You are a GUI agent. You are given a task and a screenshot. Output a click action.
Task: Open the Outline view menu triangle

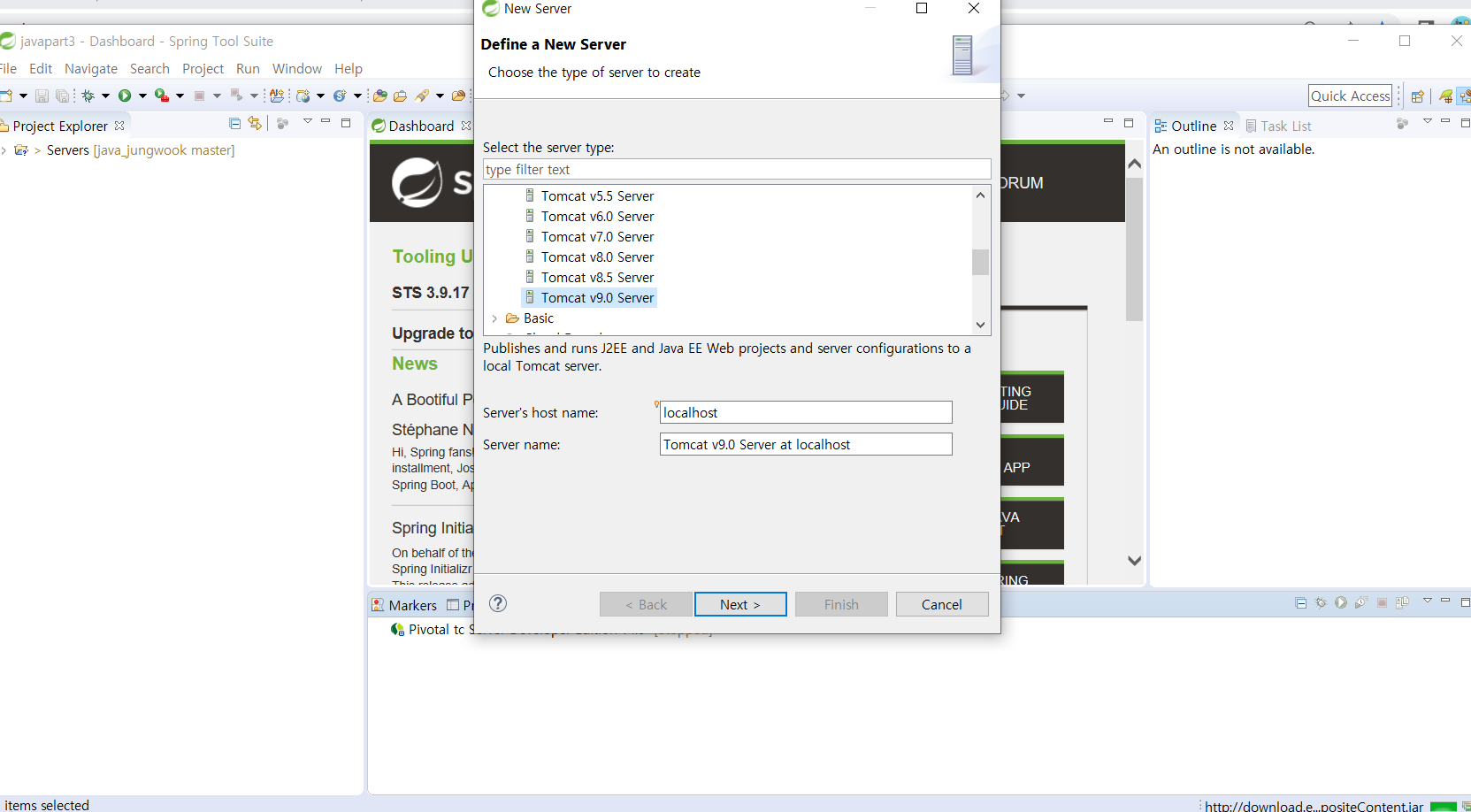click(x=1427, y=121)
